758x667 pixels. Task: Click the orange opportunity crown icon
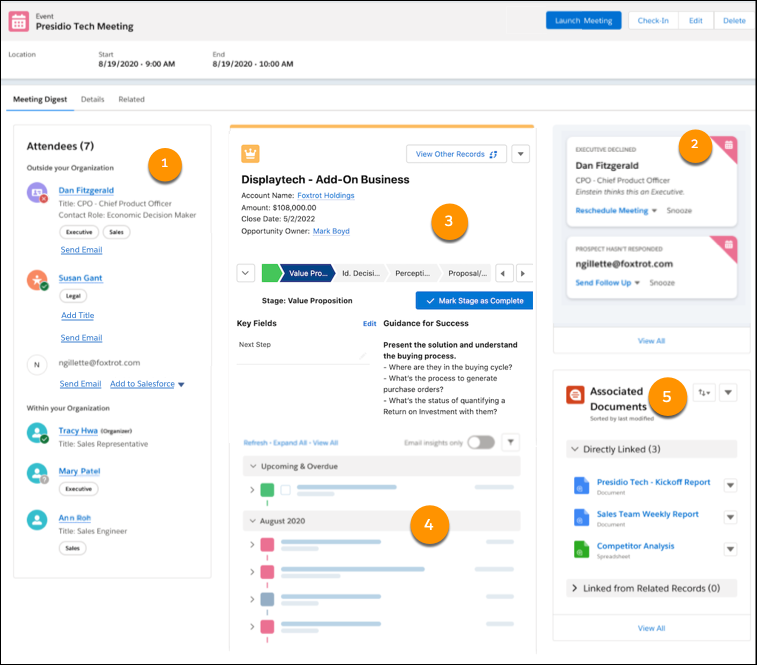pos(250,154)
